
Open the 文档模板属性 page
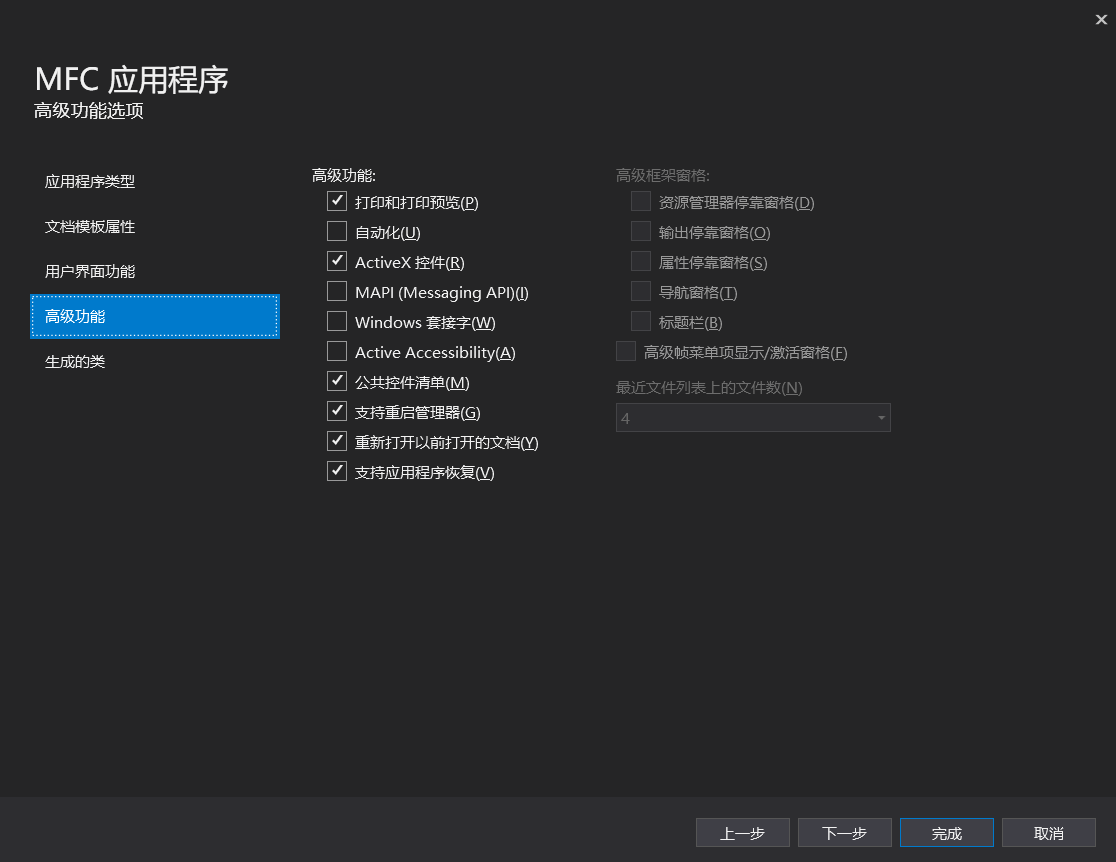point(90,227)
